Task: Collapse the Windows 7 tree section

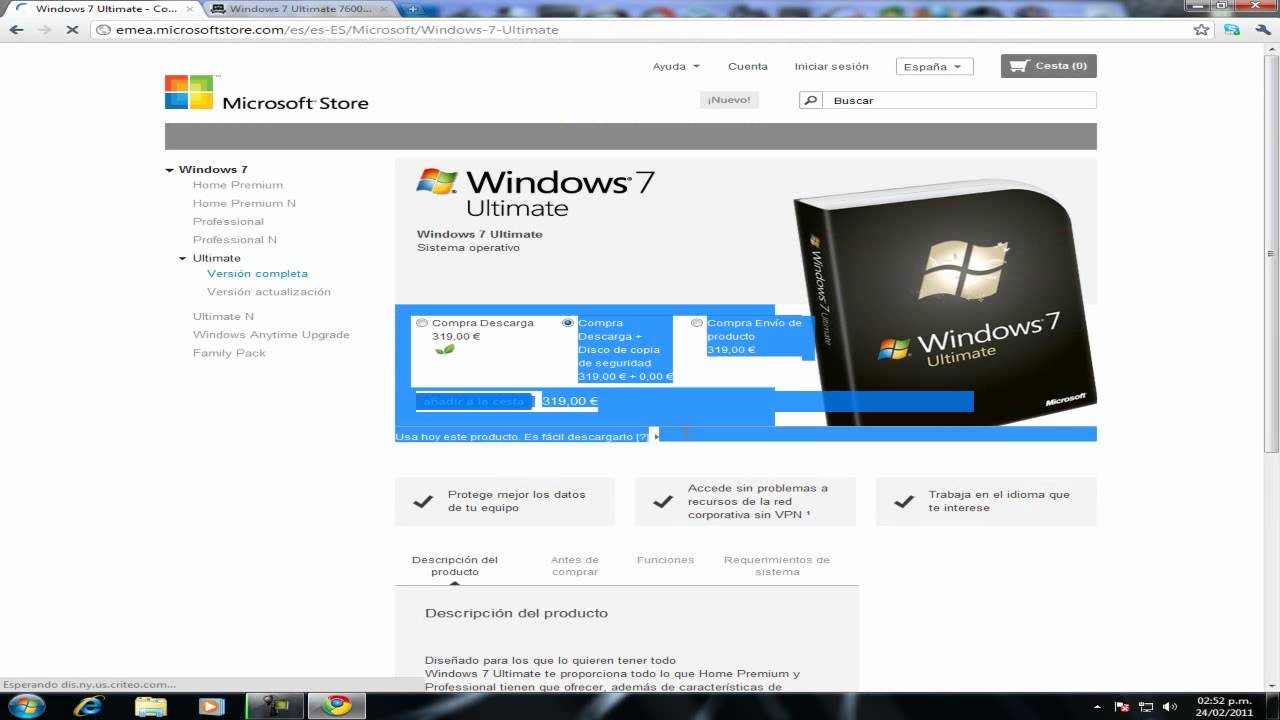Action: [x=170, y=170]
